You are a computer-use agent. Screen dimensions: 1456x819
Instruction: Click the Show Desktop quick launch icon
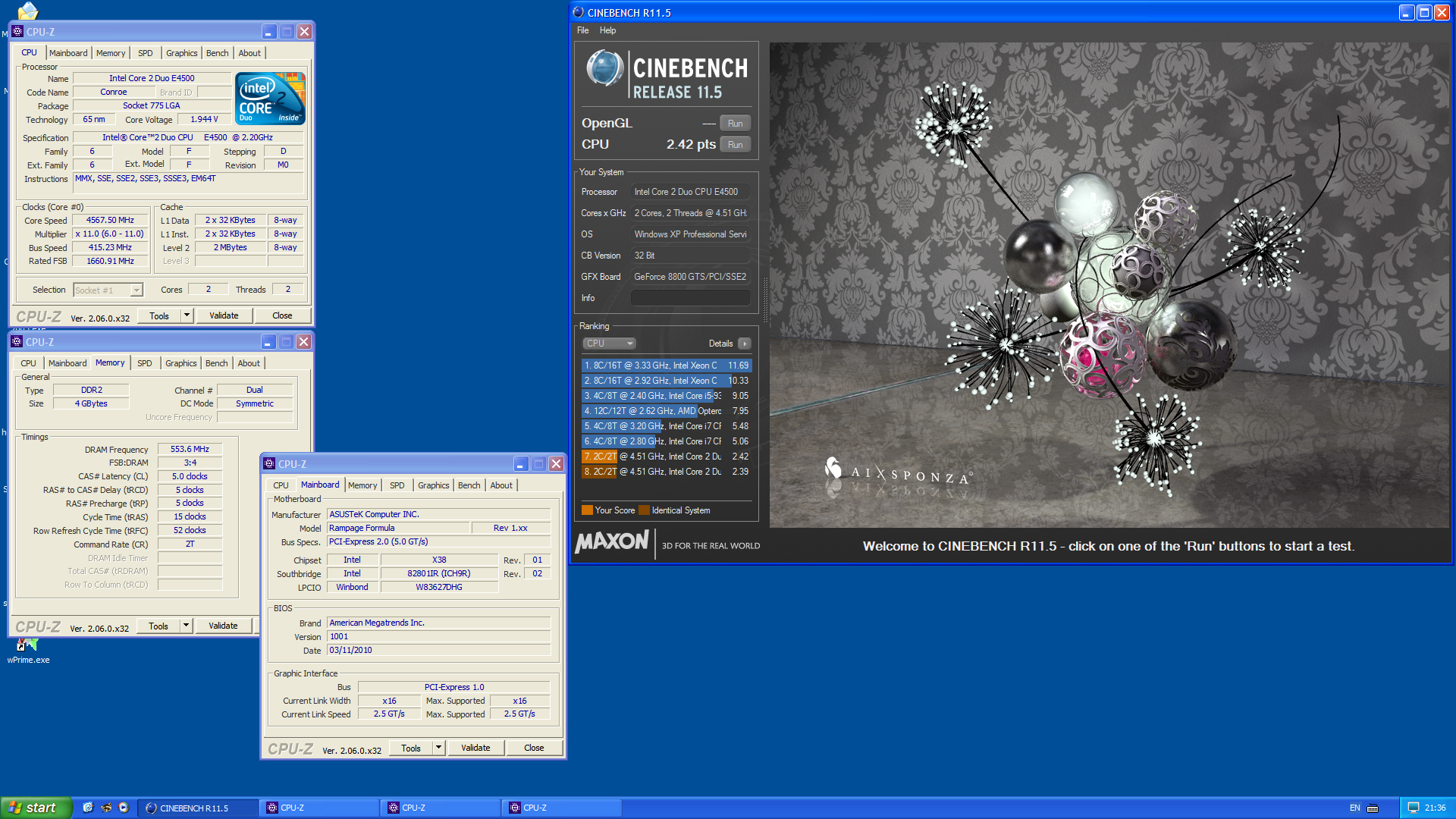pos(88,808)
